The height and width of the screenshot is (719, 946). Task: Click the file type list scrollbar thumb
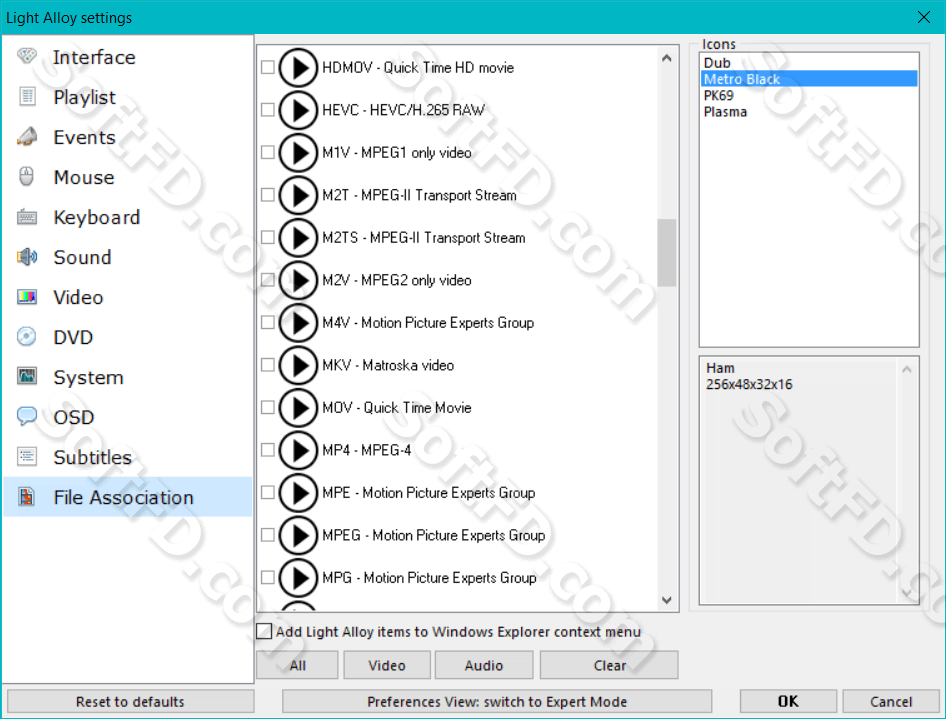(x=667, y=252)
